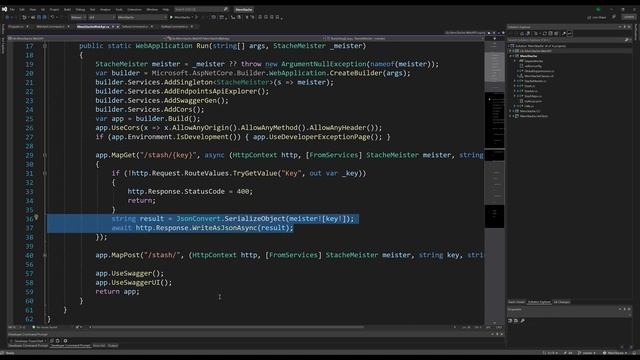The height and width of the screenshot is (360, 640).
Task: Expand the collapsed MapPost block at line 40
Action: [45, 255]
